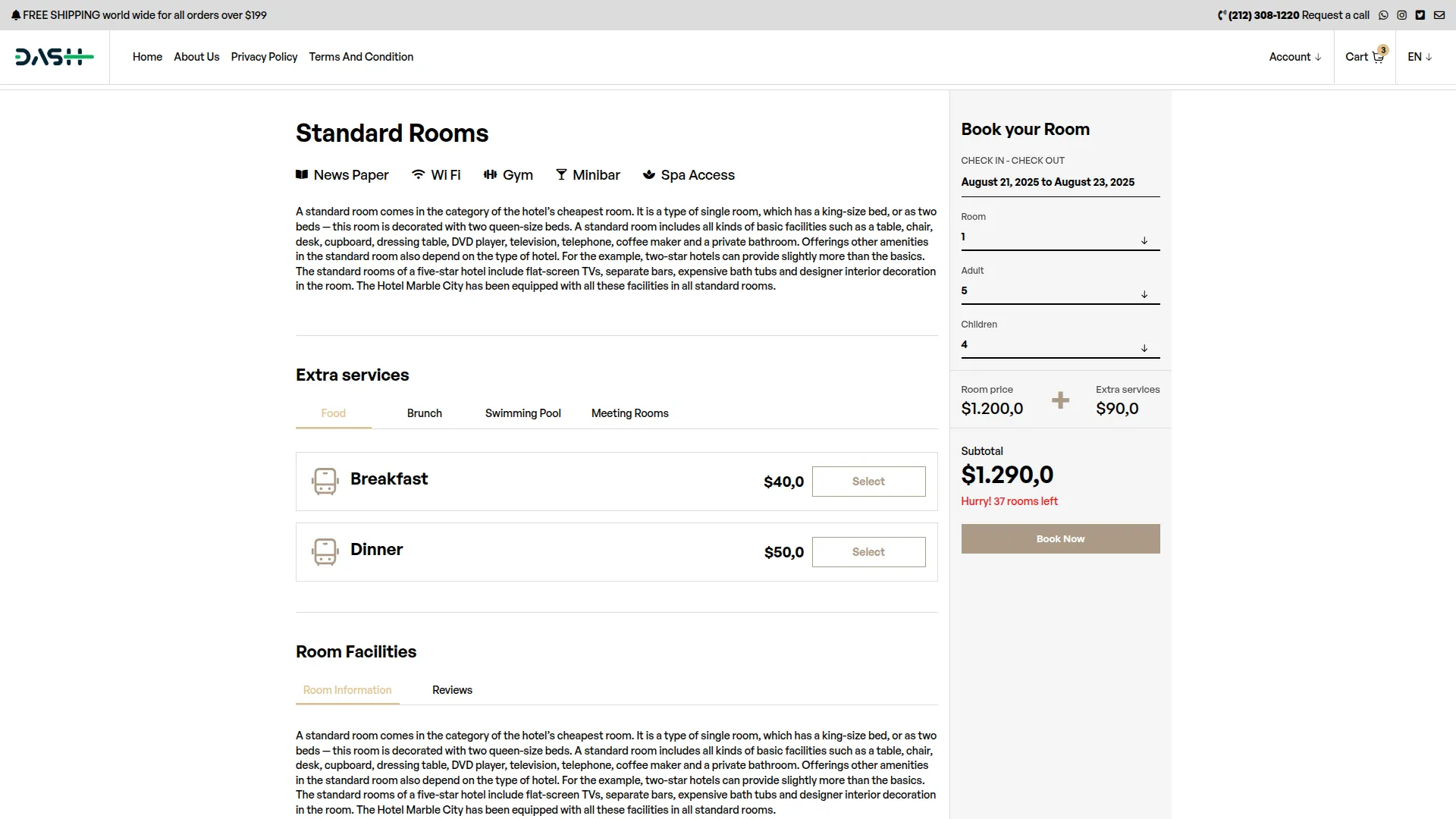Open the shopping cart icon

[x=1378, y=58]
